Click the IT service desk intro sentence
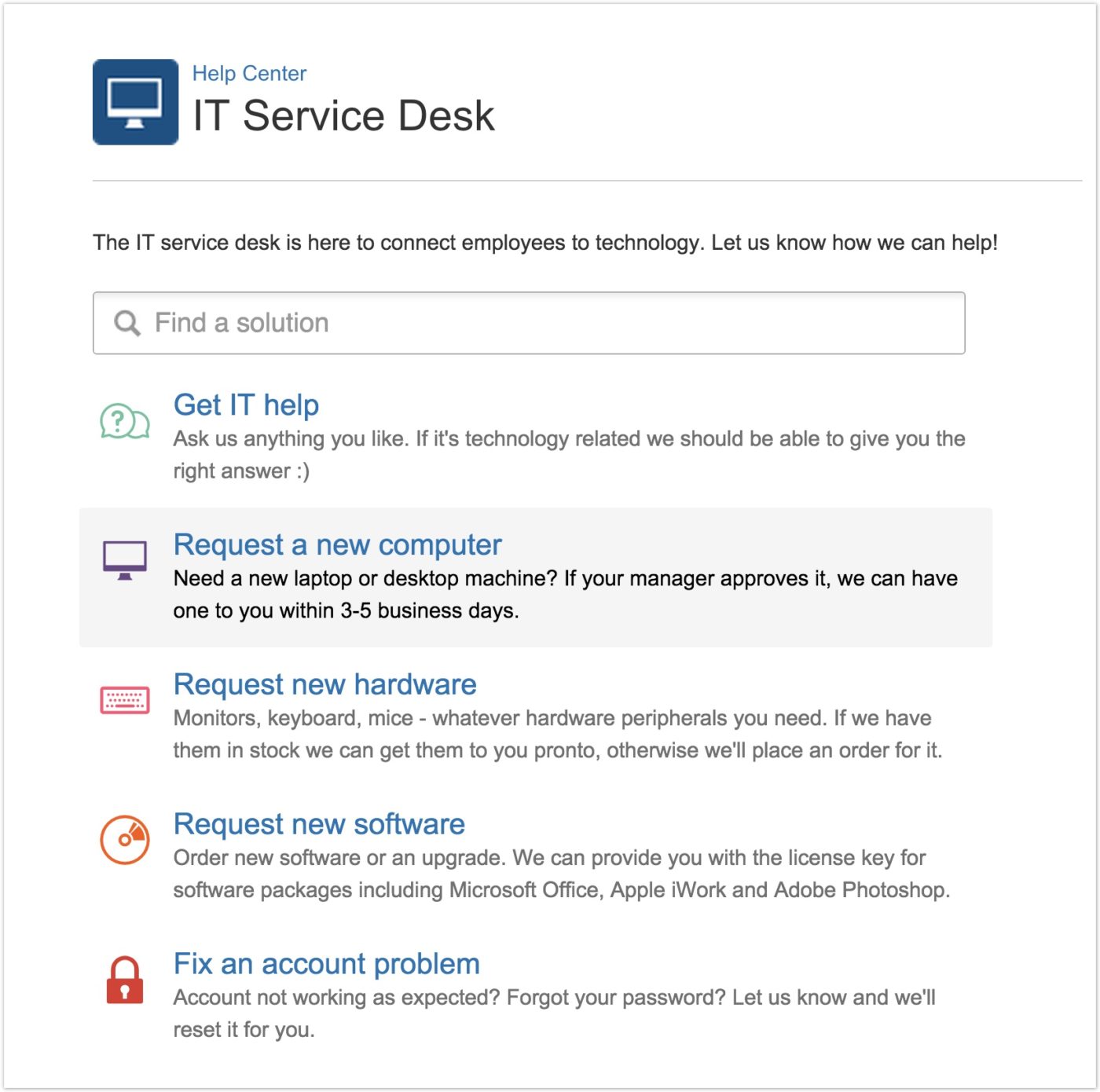1100x1092 pixels. [x=544, y=242]
